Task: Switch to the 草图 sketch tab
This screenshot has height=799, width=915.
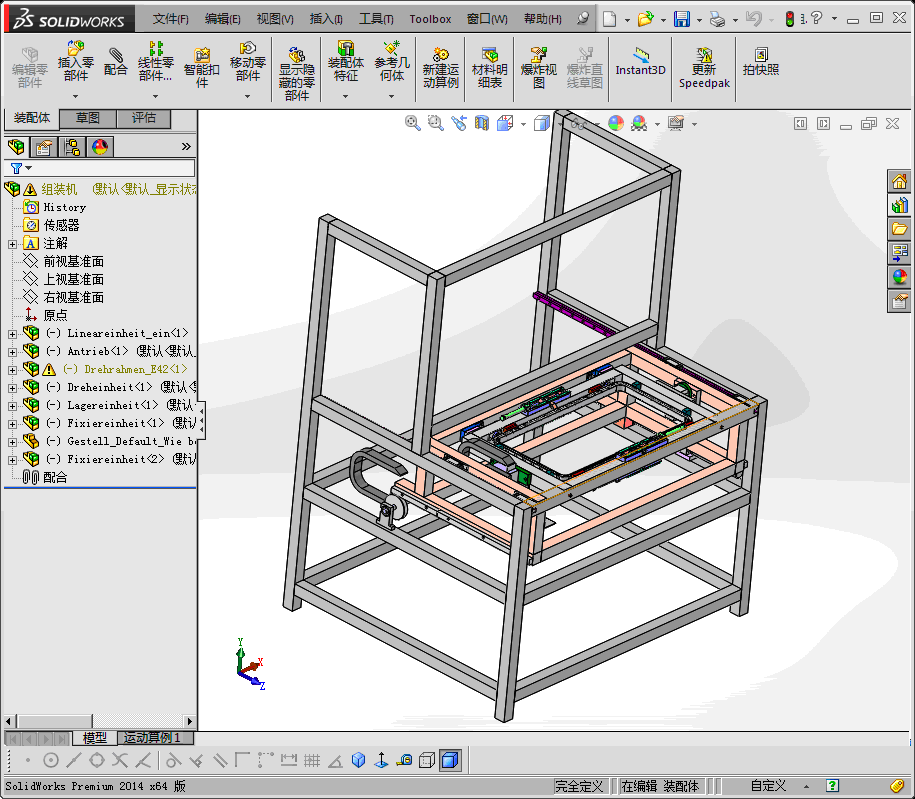Action: click(88, 118)
